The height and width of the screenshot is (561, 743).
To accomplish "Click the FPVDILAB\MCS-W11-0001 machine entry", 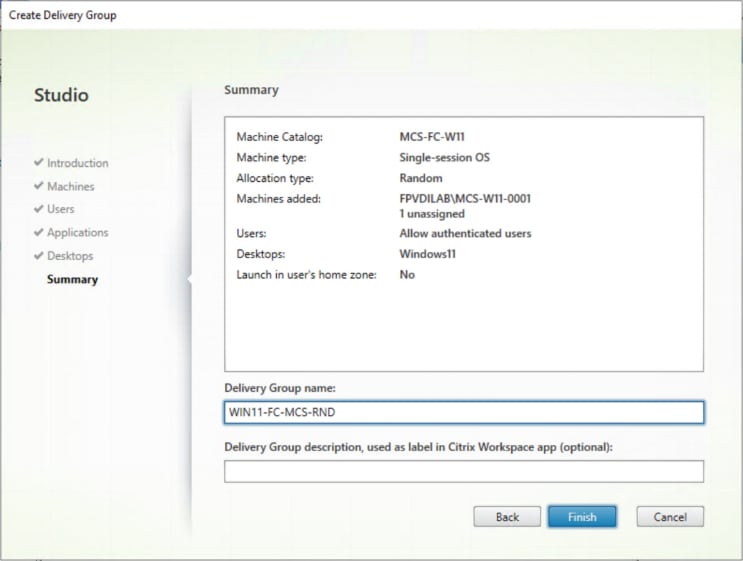I will point(465,199).
